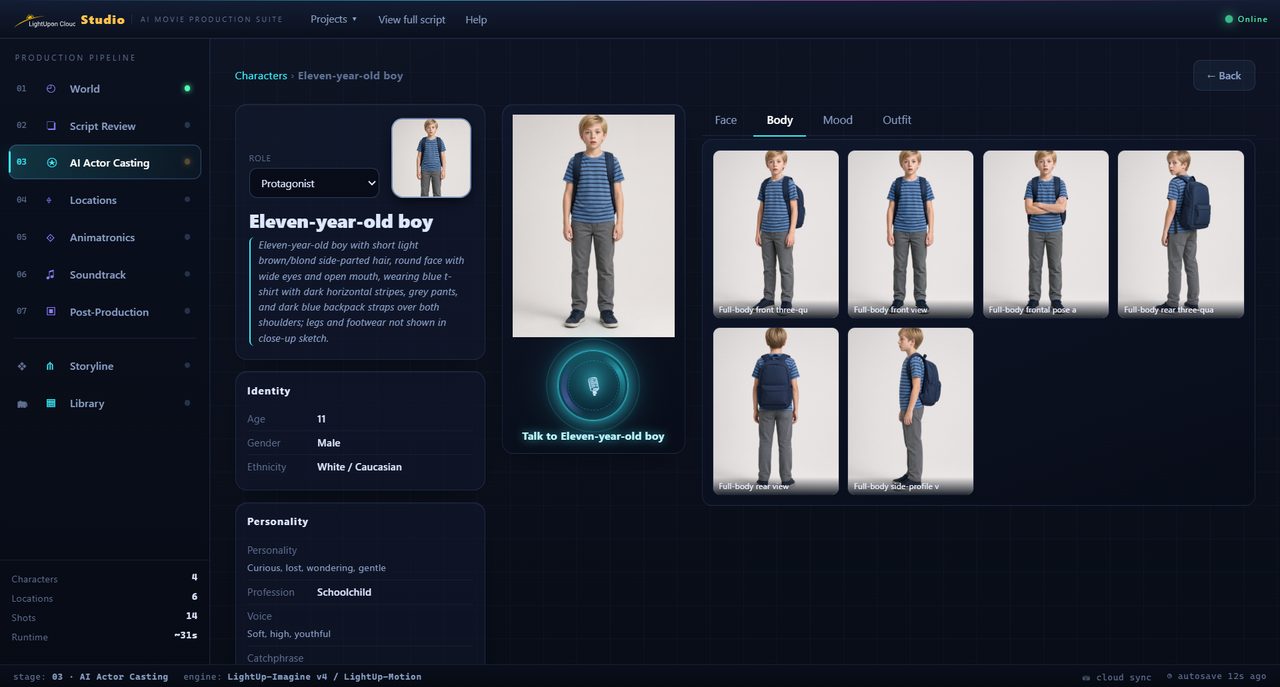Click the Storyline sidebar icon
The width and height of the screenshot is (1280, 687).
(51, 367)
